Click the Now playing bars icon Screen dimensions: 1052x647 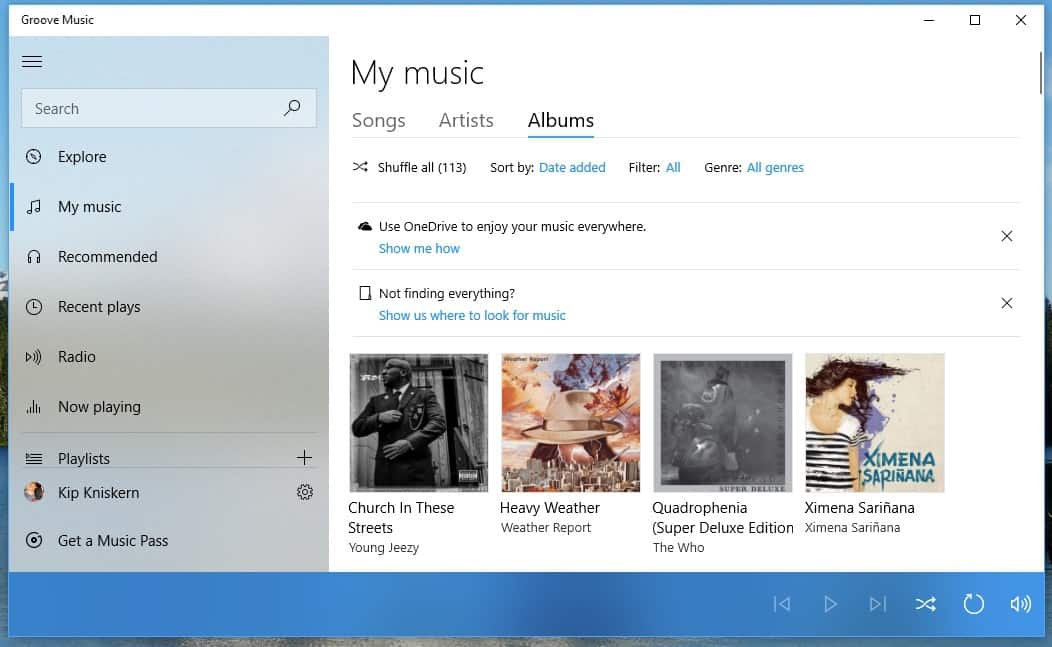34,407
